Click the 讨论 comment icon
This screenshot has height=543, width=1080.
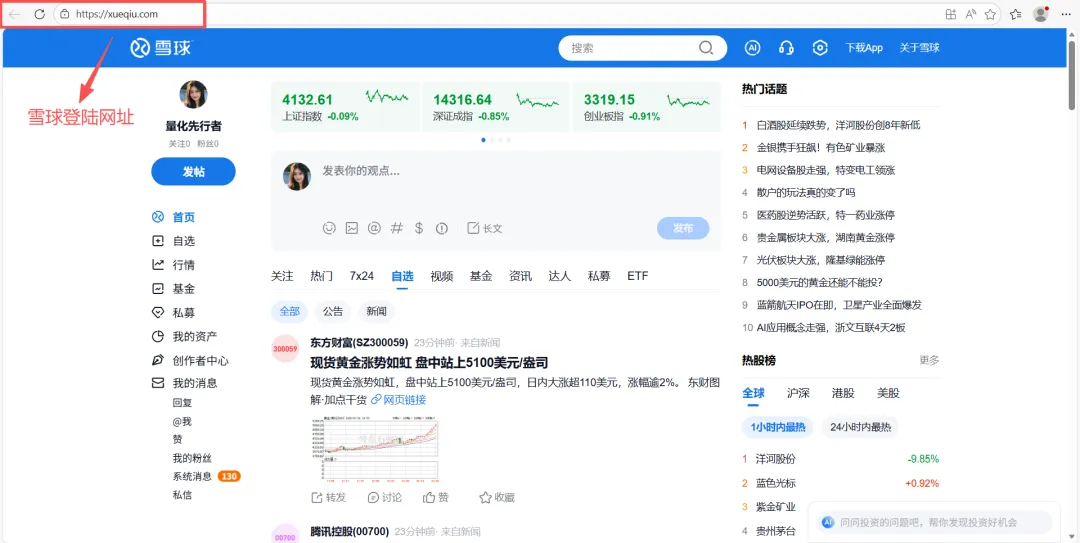[385, 497]
